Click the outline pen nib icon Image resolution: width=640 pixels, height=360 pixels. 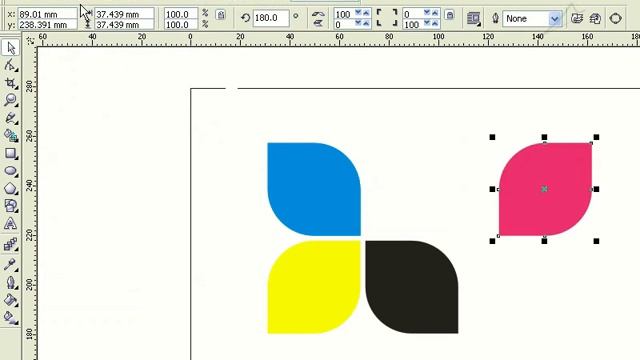[496, 18]
